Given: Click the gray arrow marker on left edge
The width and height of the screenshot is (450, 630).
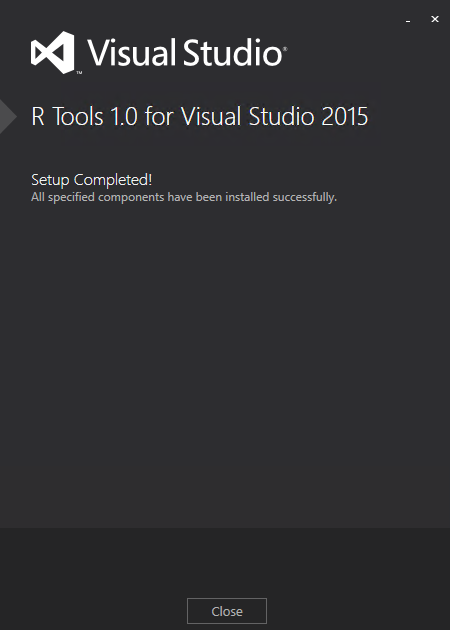Looking at the screenshot, I should (8, 117).
